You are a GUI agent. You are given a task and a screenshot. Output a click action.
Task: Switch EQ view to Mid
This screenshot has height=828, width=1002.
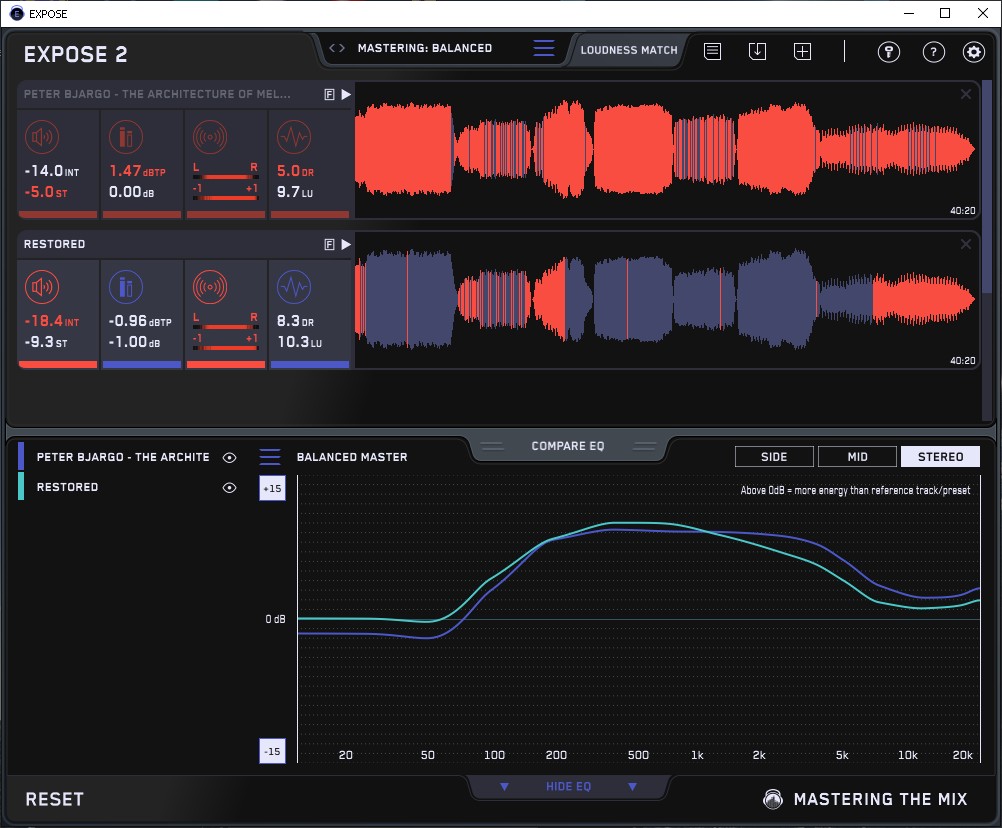coord(857,457)
